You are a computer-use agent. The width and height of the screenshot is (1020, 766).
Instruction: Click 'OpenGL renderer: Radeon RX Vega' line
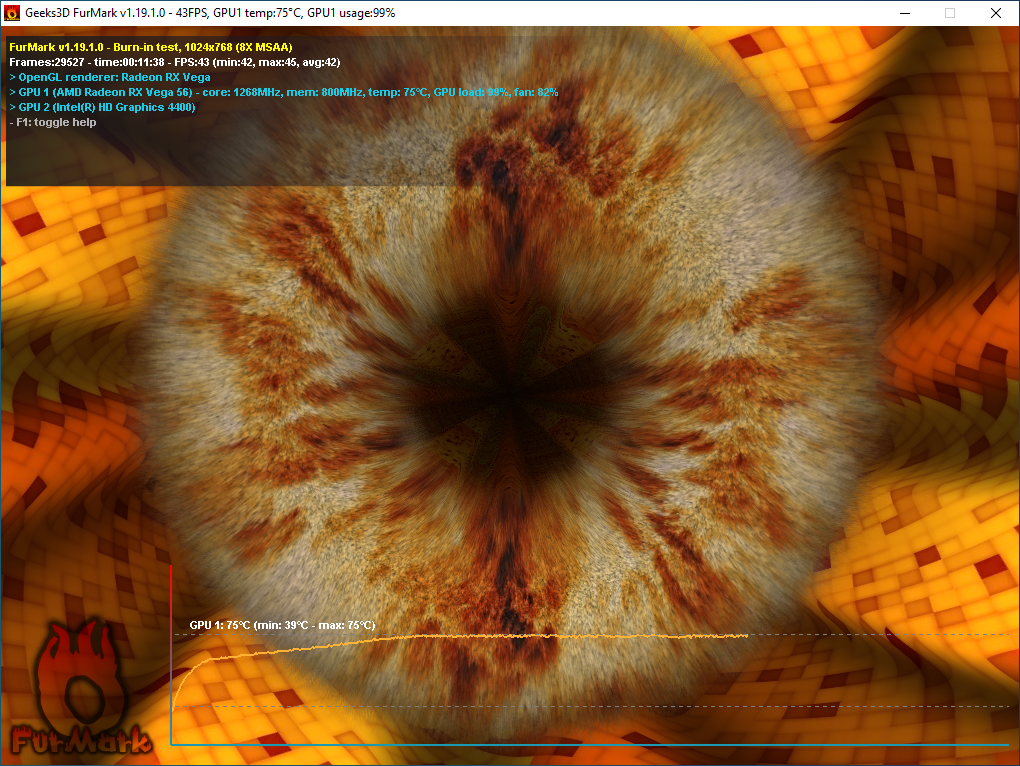(110, 77)
